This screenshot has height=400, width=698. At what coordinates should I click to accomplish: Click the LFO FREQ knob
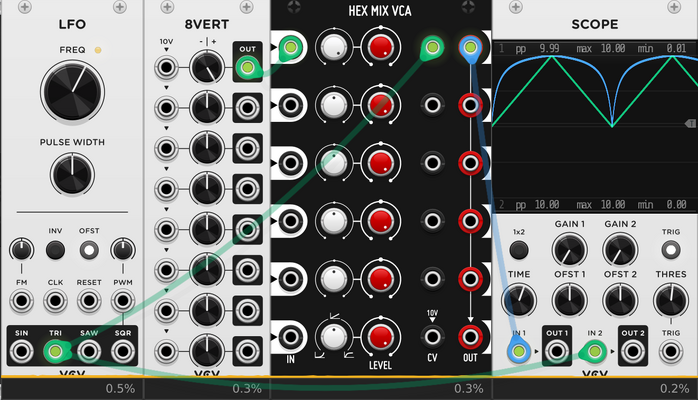(73, 92)
